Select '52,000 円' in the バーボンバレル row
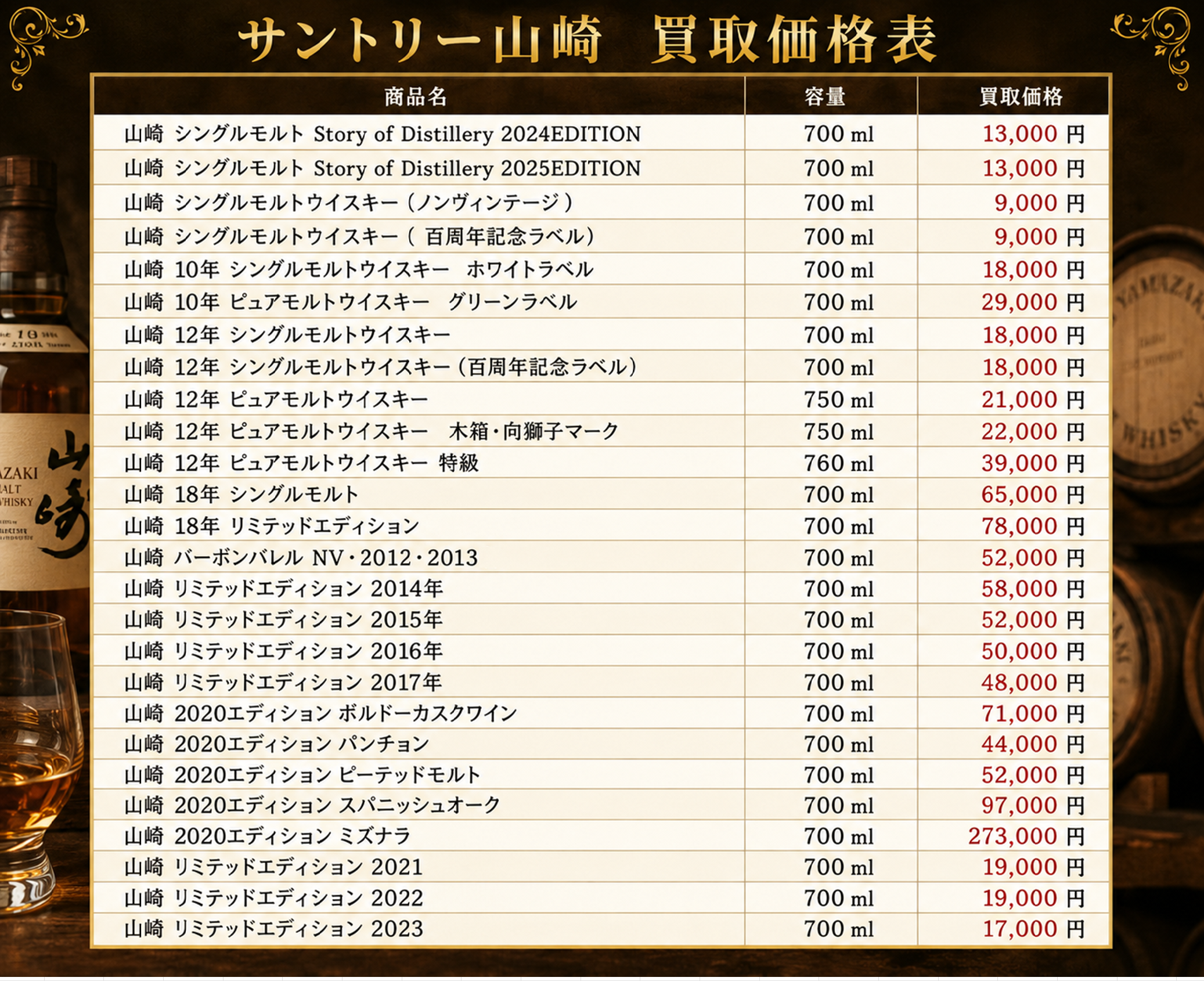Viewport: 1204px width, 981px height. pos(1033,558)
